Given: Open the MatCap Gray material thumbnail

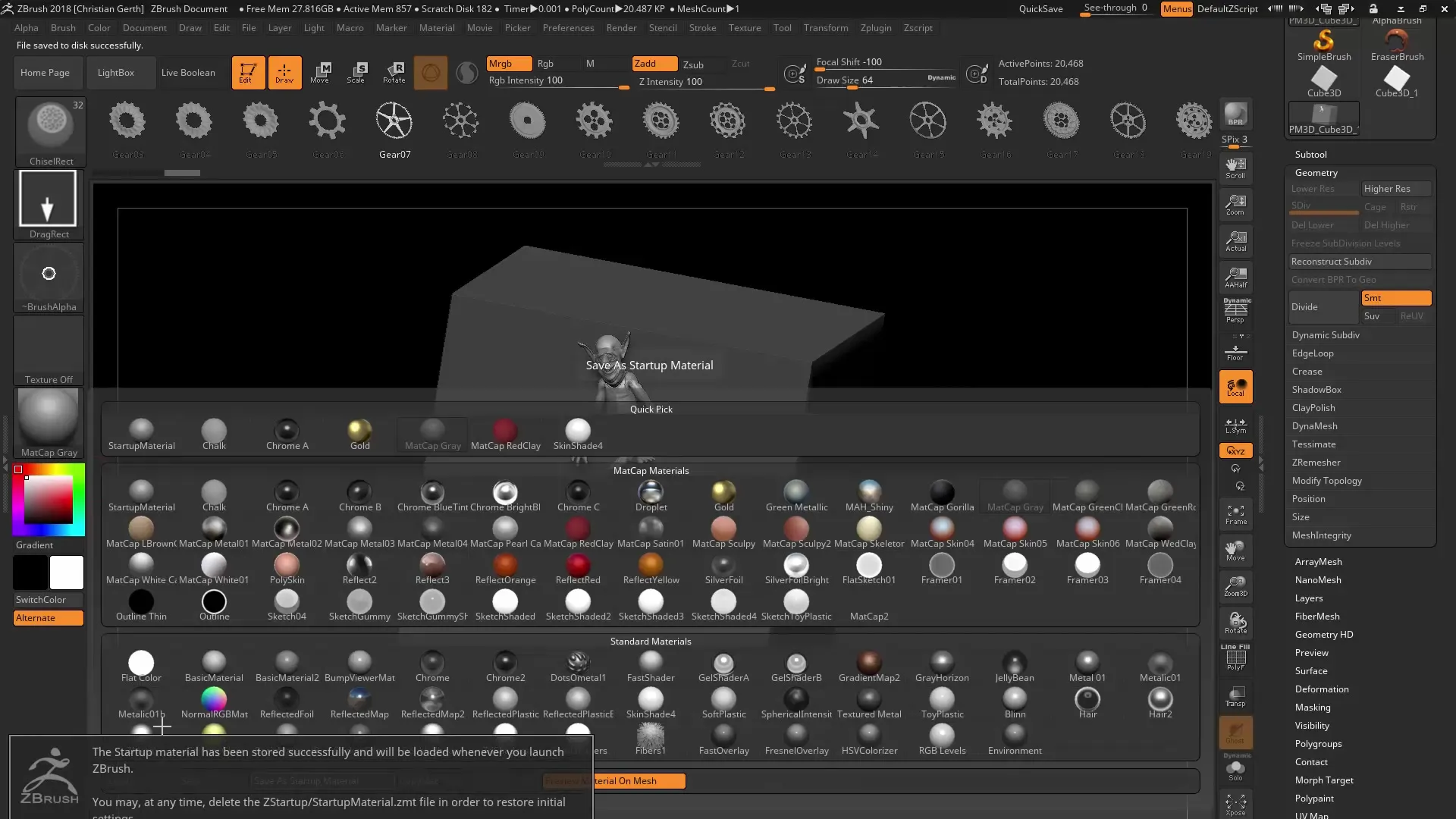Looking at the screenshot, I should [49, 423].
